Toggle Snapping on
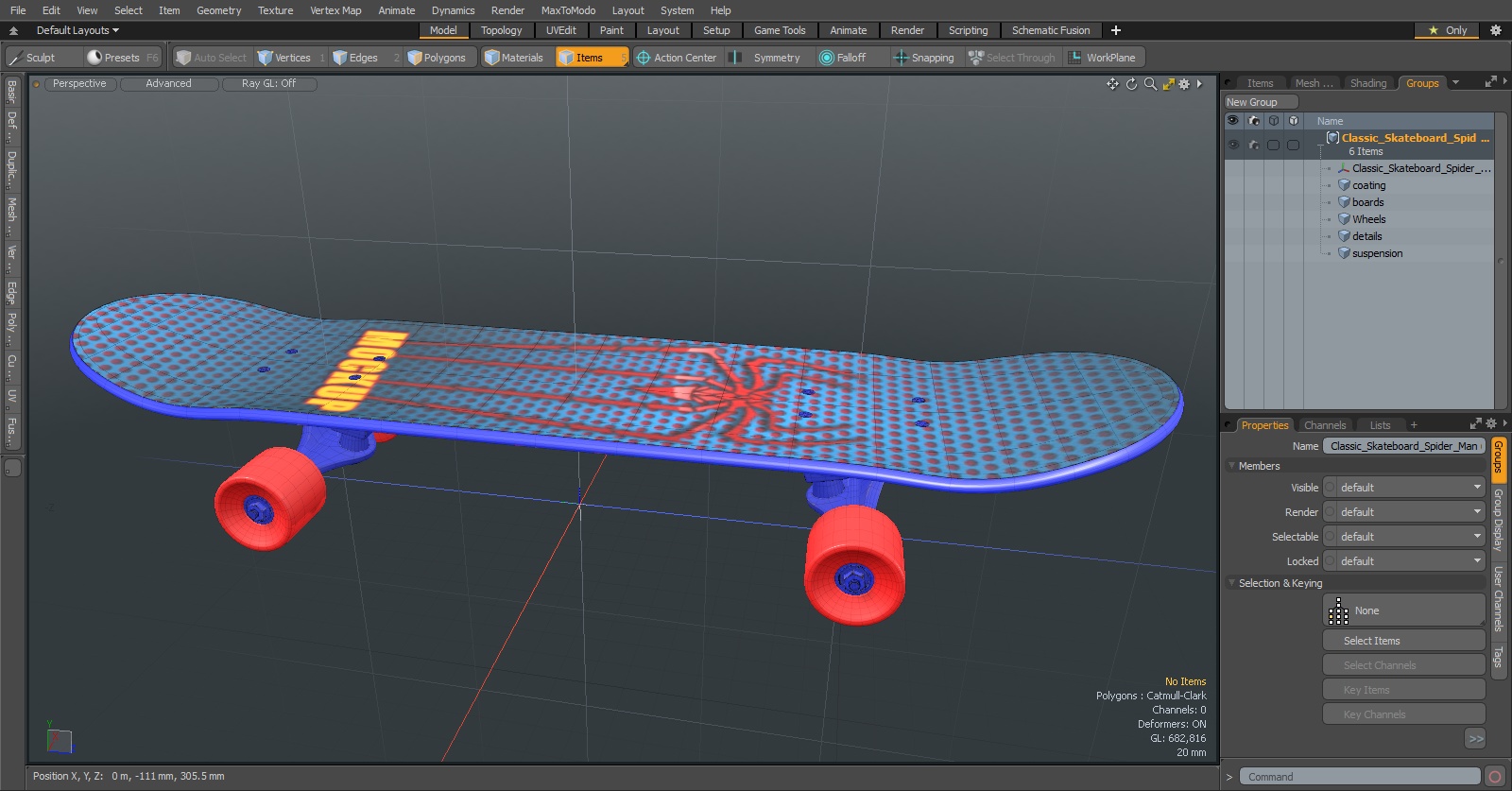 pyautogui.click(x=924, y=58)
